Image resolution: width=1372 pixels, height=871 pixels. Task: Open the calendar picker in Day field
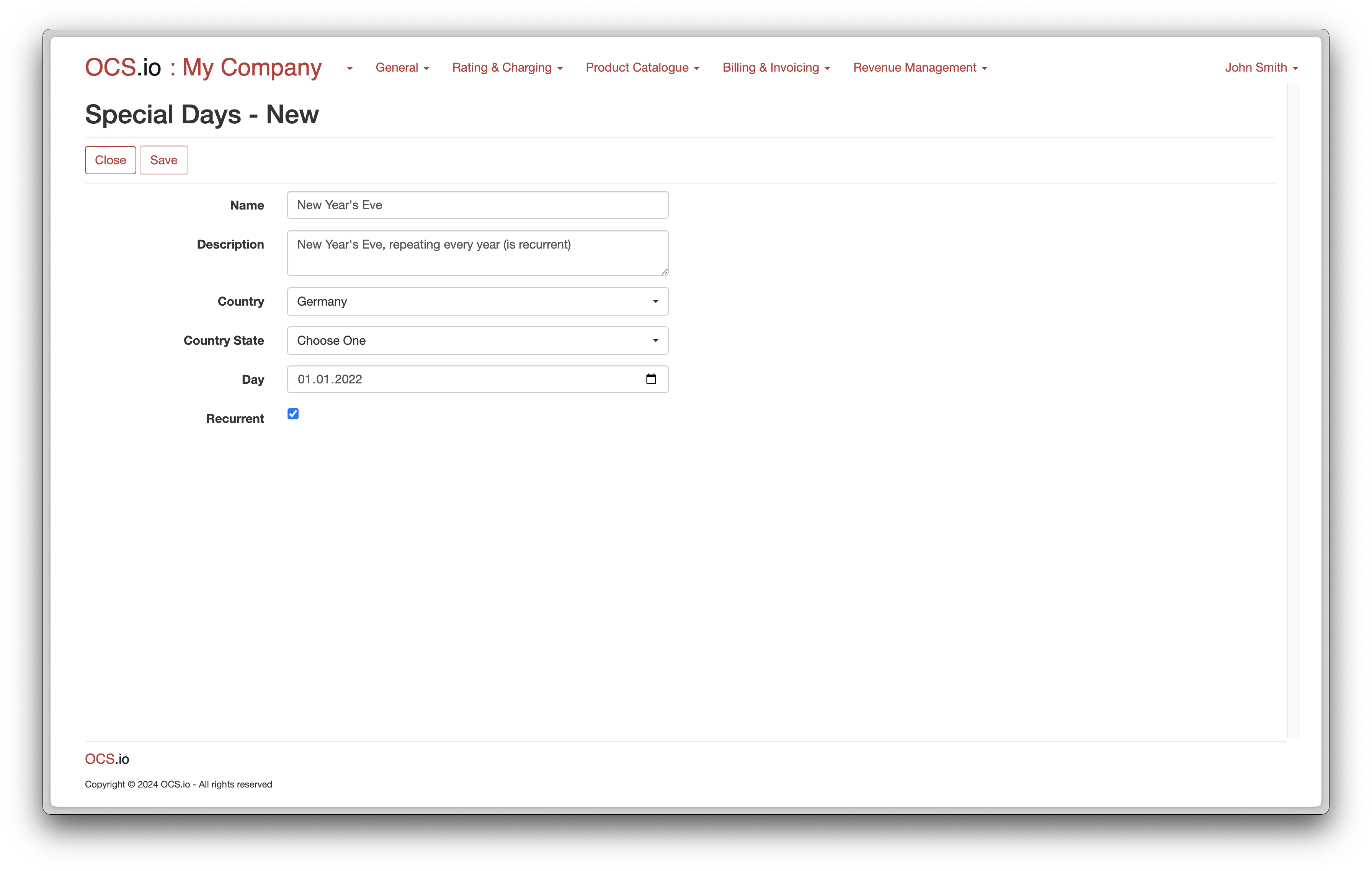(651, 379)
